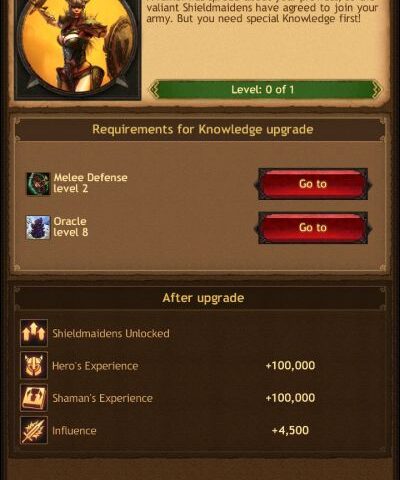400x480 pixels.
Task: Click the Oracle building icon
Action: [x=38, y=227]
